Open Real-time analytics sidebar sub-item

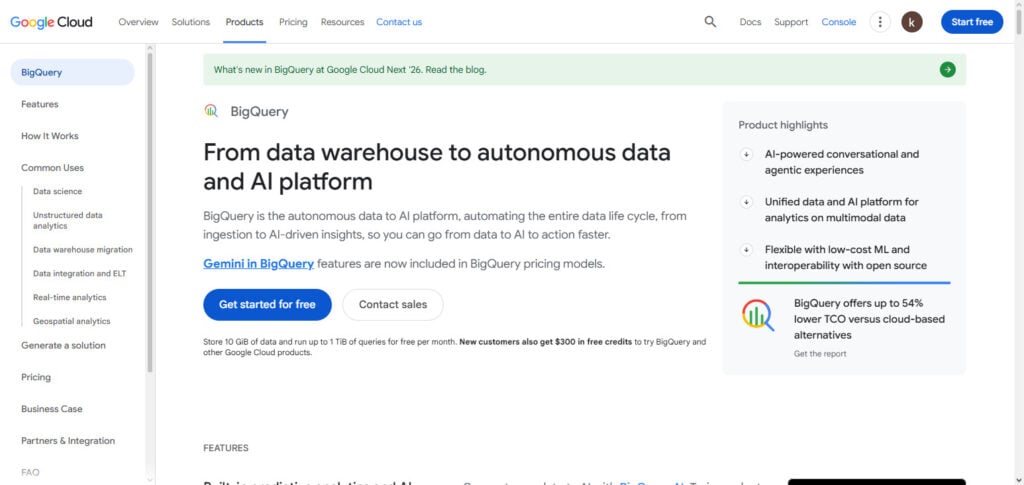[x=70, y=298]
